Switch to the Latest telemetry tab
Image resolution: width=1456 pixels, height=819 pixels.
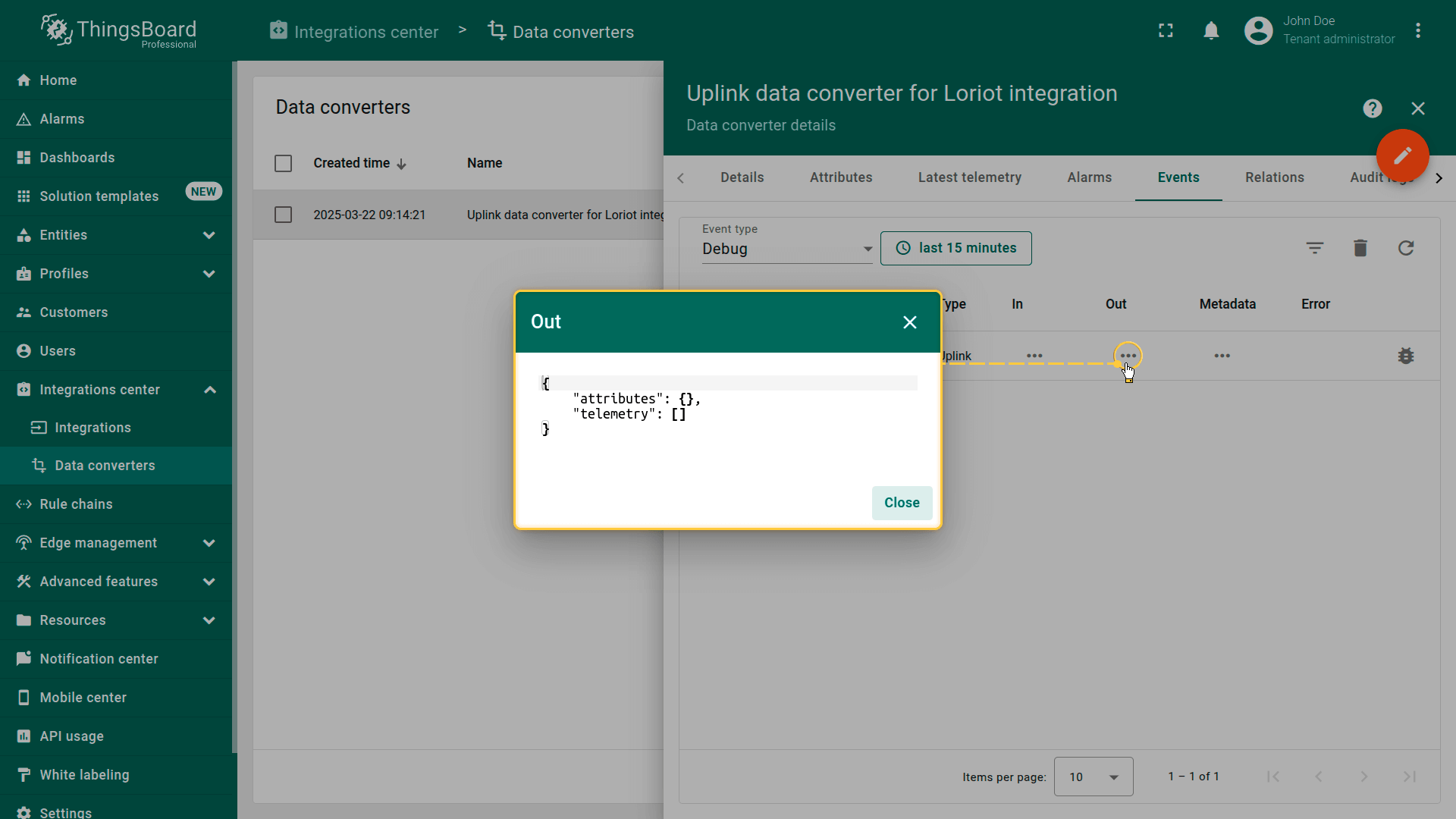[x=969, y=177]
